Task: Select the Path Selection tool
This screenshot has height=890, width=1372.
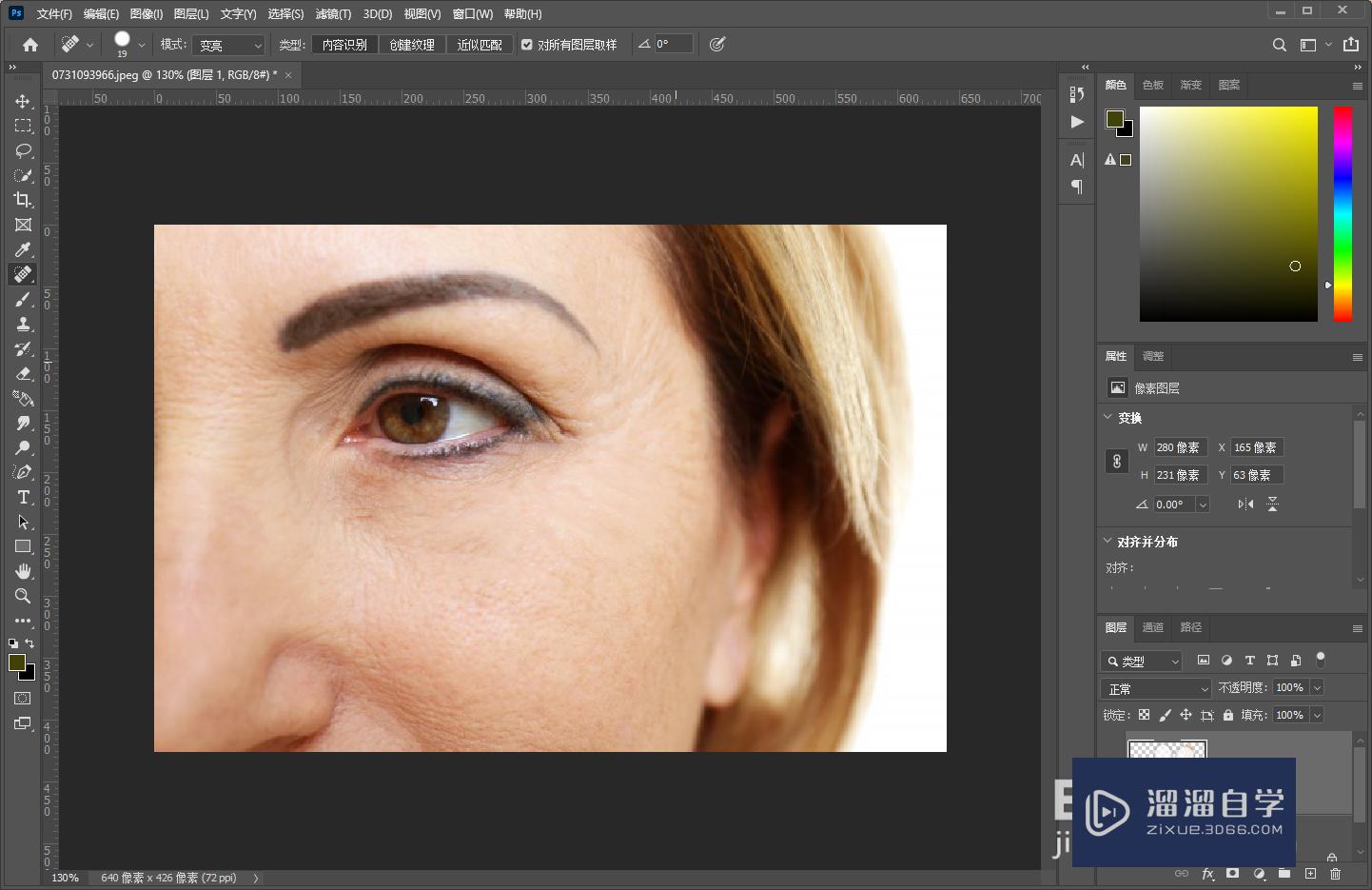Action: pos(23,522)
